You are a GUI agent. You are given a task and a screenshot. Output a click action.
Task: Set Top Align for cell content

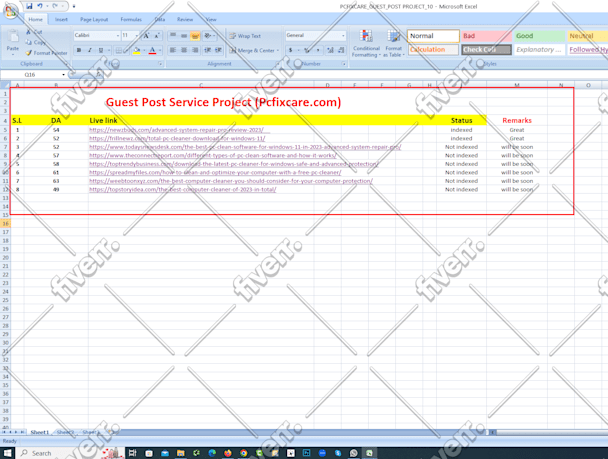[173, 36]
